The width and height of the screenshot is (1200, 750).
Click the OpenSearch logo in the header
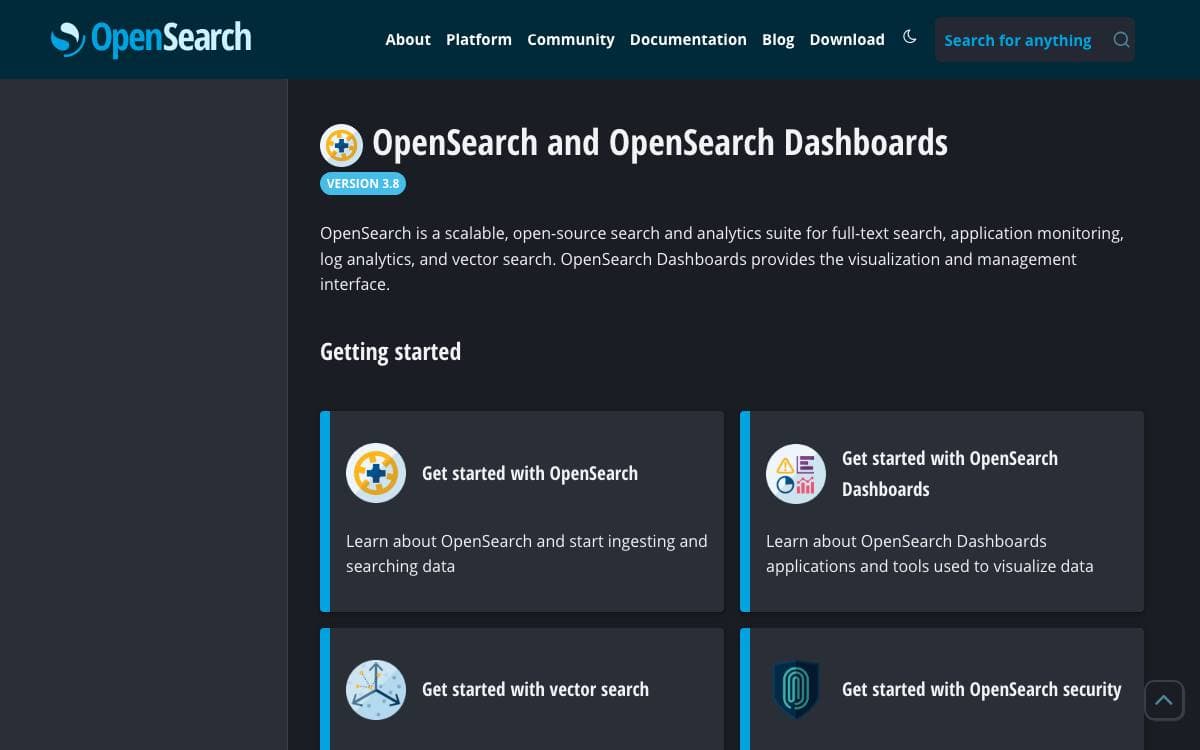[151, 39]
